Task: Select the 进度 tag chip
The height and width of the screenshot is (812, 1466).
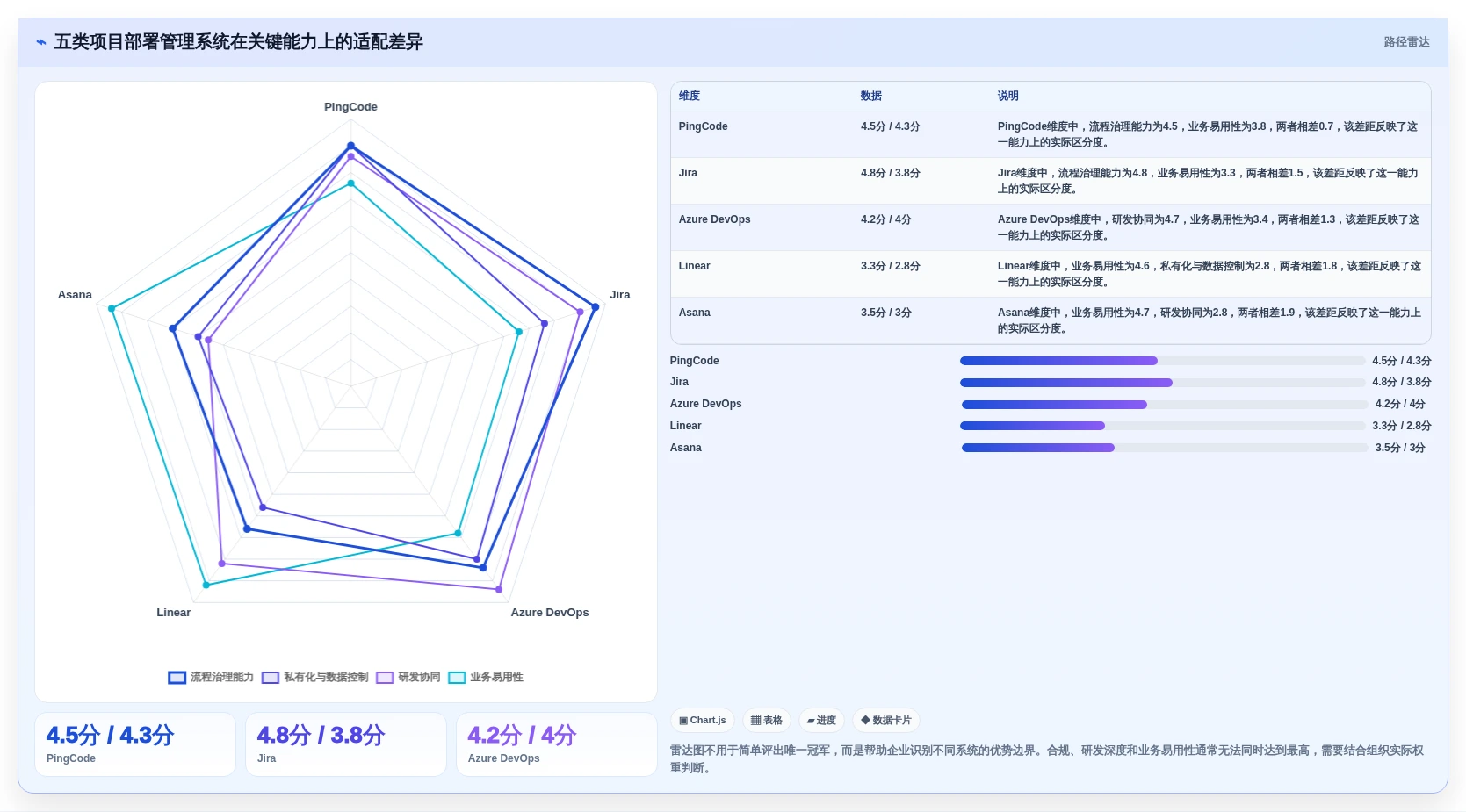Action: 821,721
